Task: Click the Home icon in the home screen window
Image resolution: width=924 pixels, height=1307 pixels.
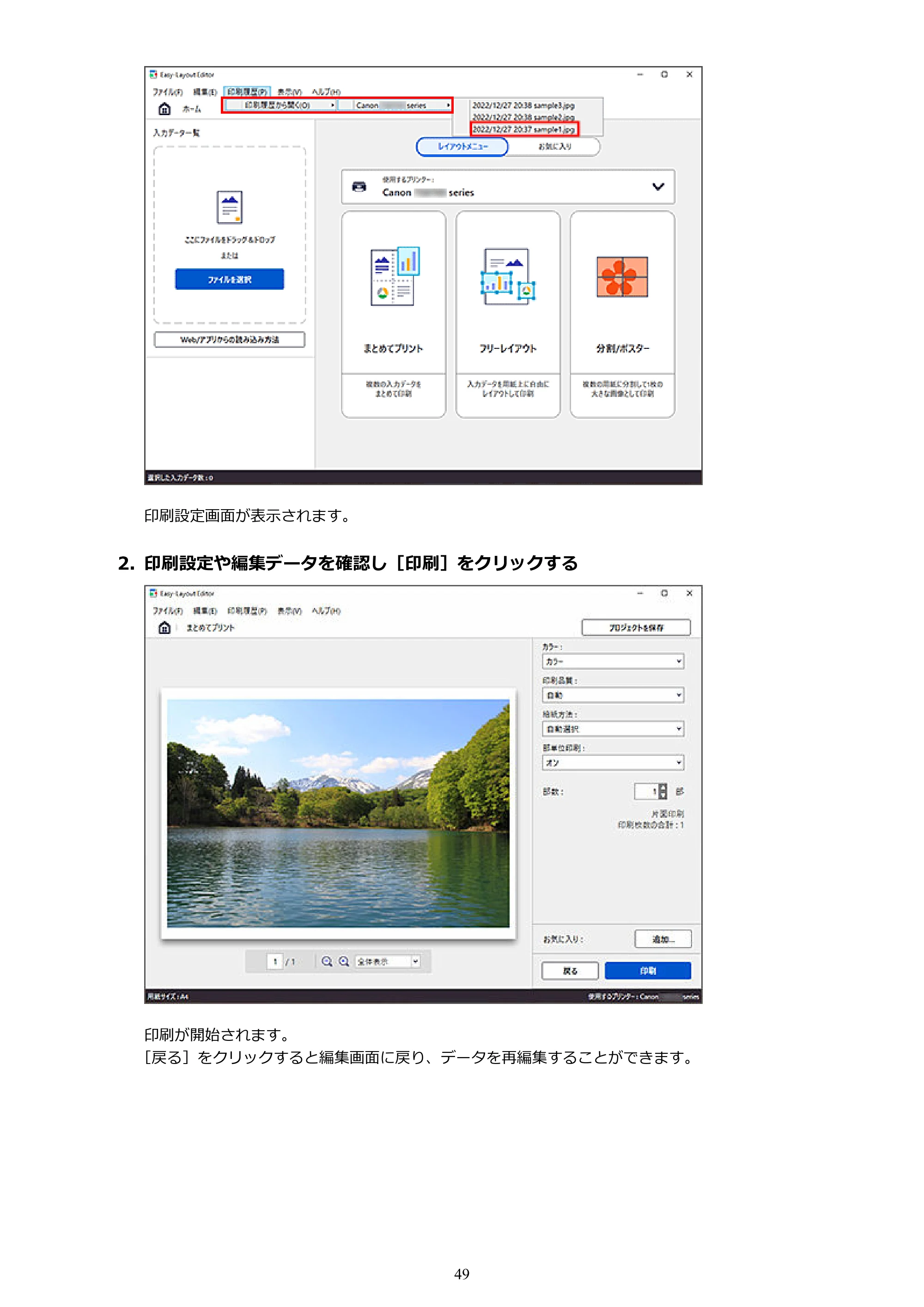Action: 164,109
